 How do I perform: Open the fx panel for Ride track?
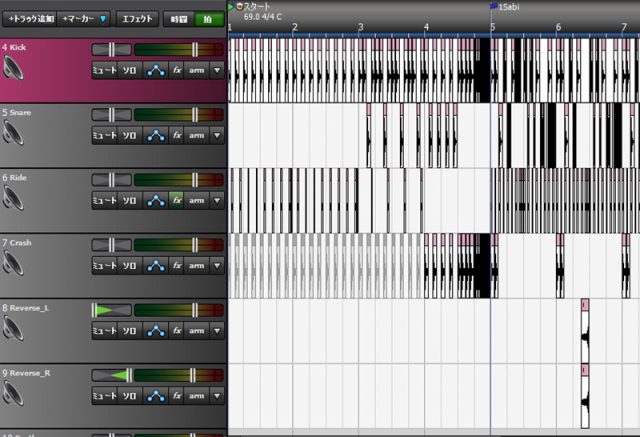click(176, 200)
